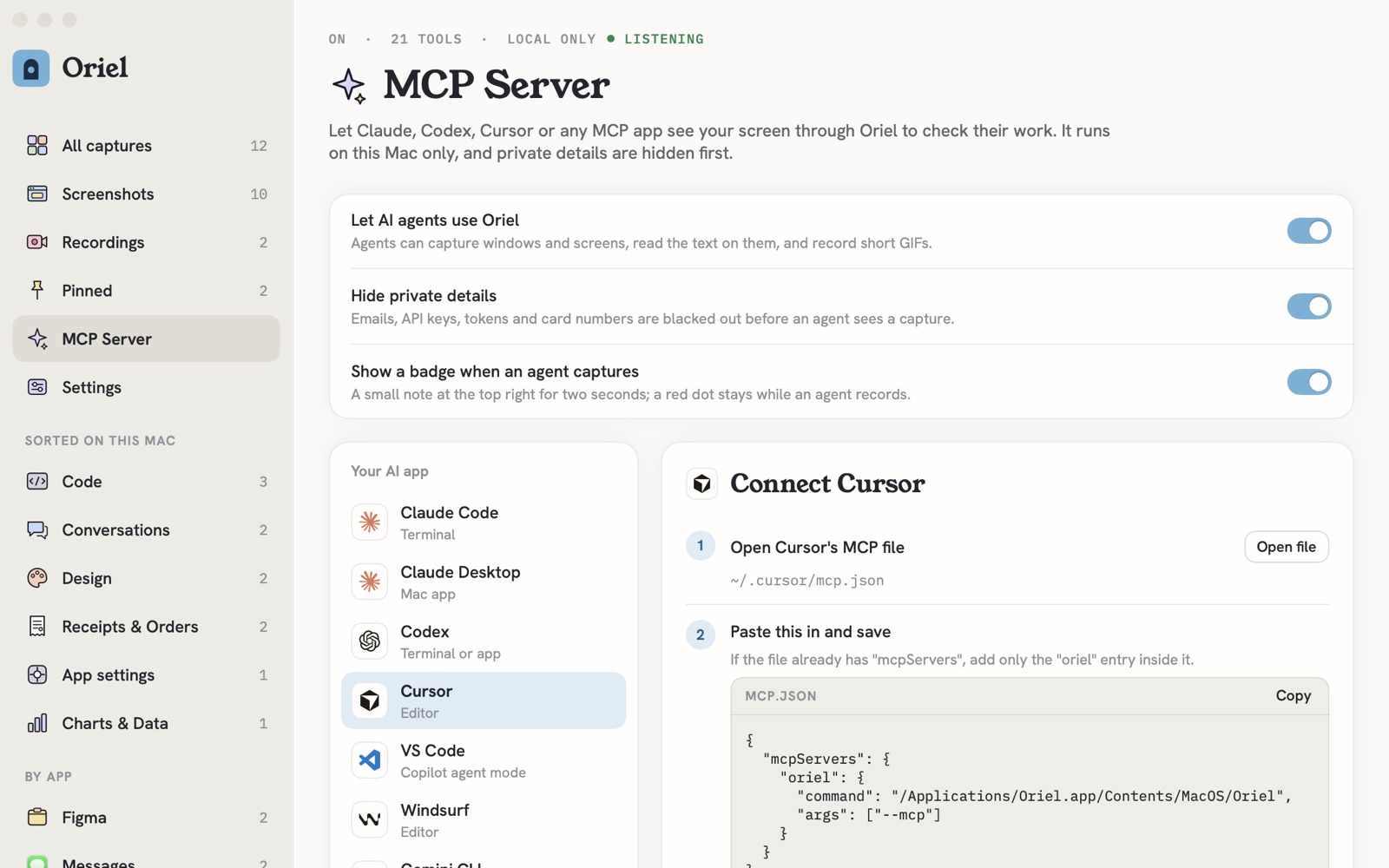
Task: Choose Claude Code Terminal app
Action: pyautogui.click(x=484, y=523)
